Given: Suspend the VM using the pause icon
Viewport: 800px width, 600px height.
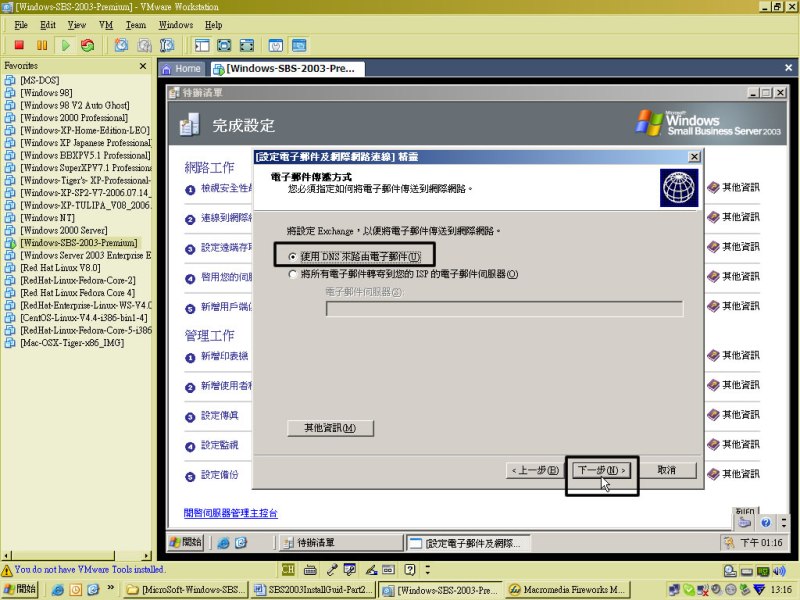Looking at the screenshot, I should pyautogui.click(x=42, y=45).
